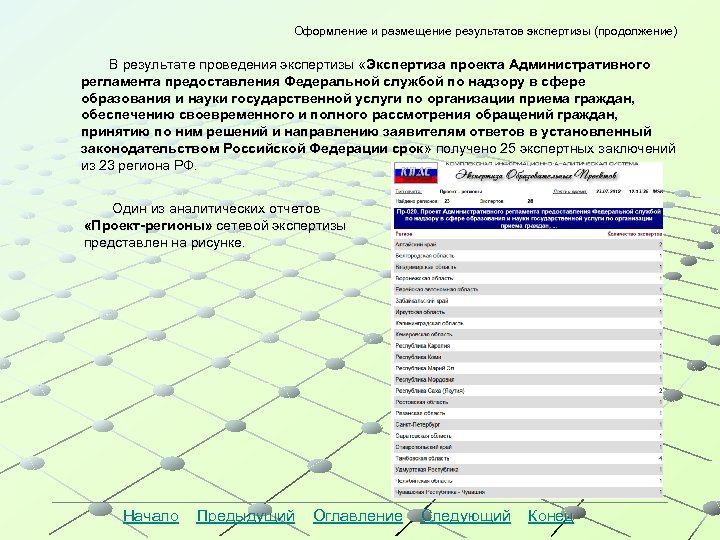Jump to end with "Конец" link
This screenshot has width=720, height=540.
tap(551, 516)
